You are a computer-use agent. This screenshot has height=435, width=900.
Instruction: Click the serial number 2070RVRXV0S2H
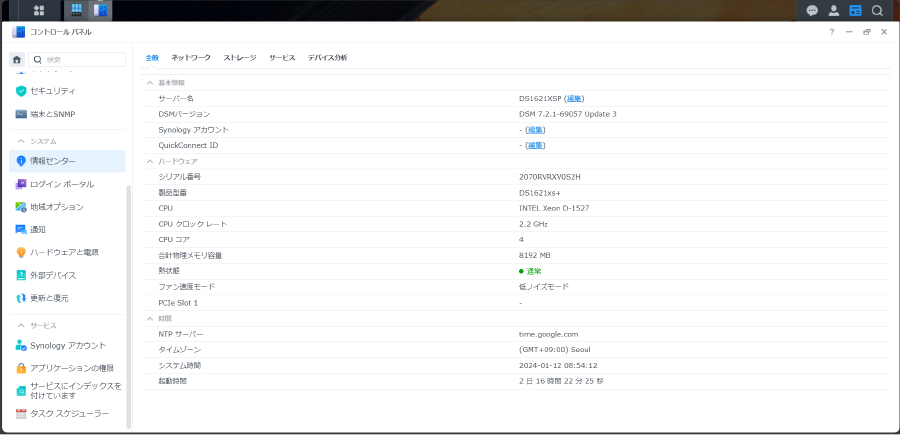[x=550, y=177]
